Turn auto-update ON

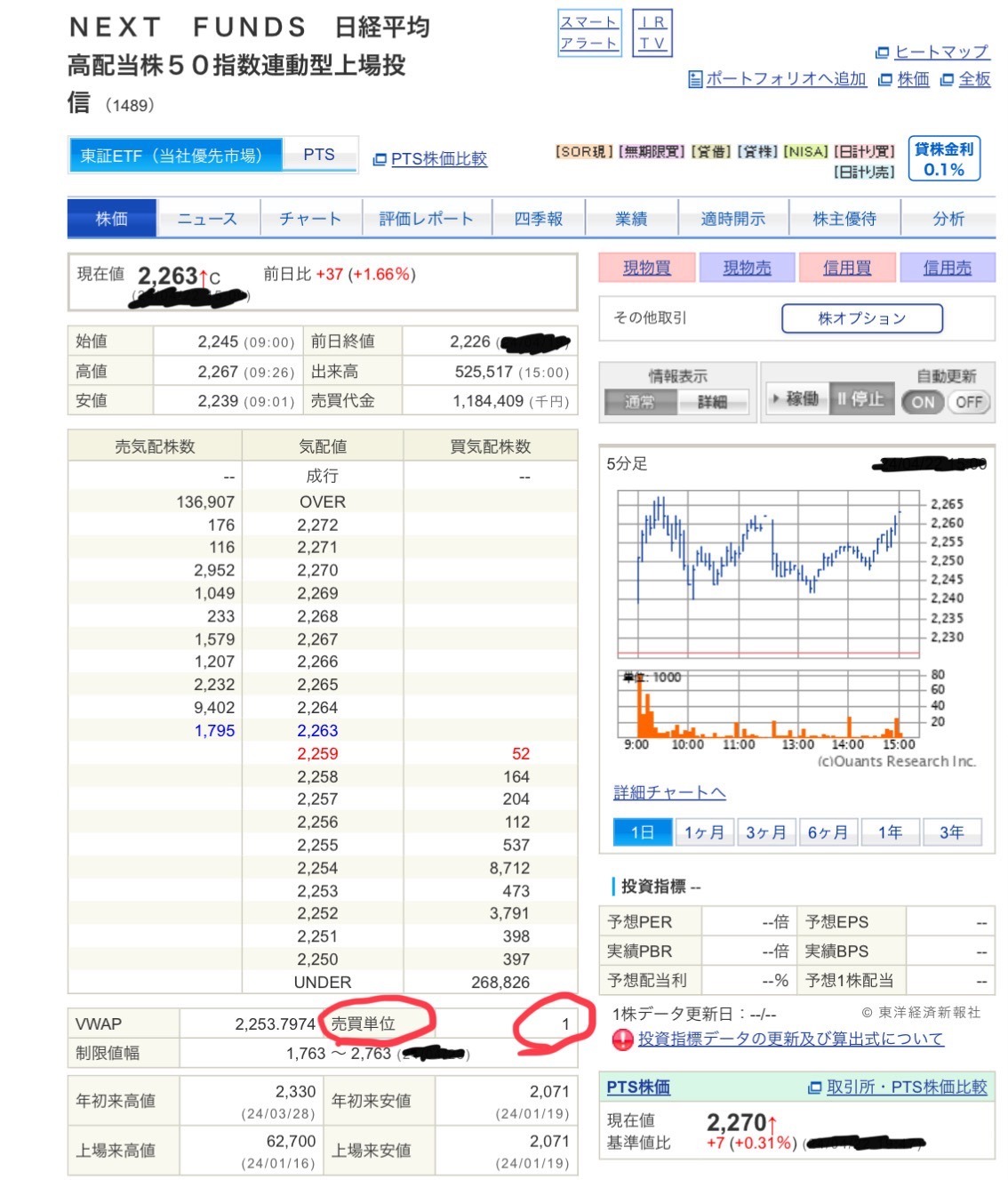(924, 402)
